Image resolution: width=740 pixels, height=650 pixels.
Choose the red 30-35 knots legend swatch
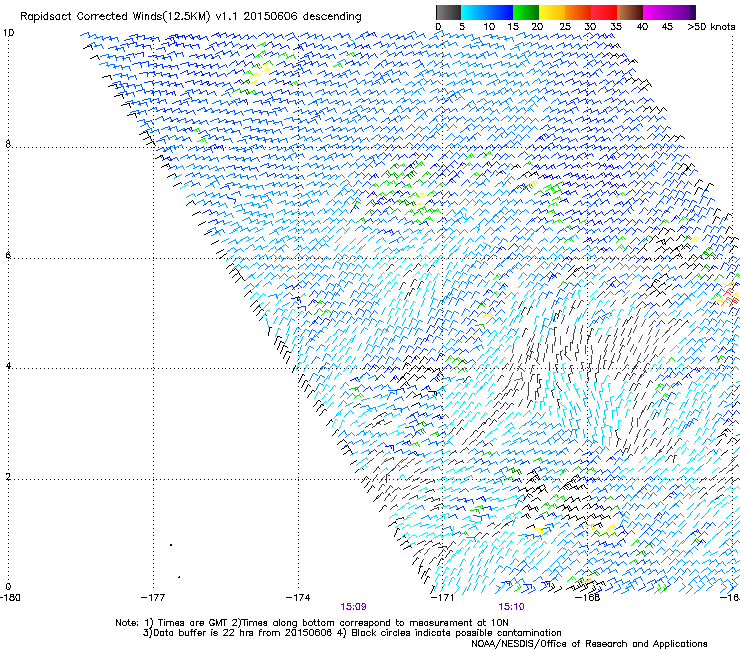[x=604, y=12]
